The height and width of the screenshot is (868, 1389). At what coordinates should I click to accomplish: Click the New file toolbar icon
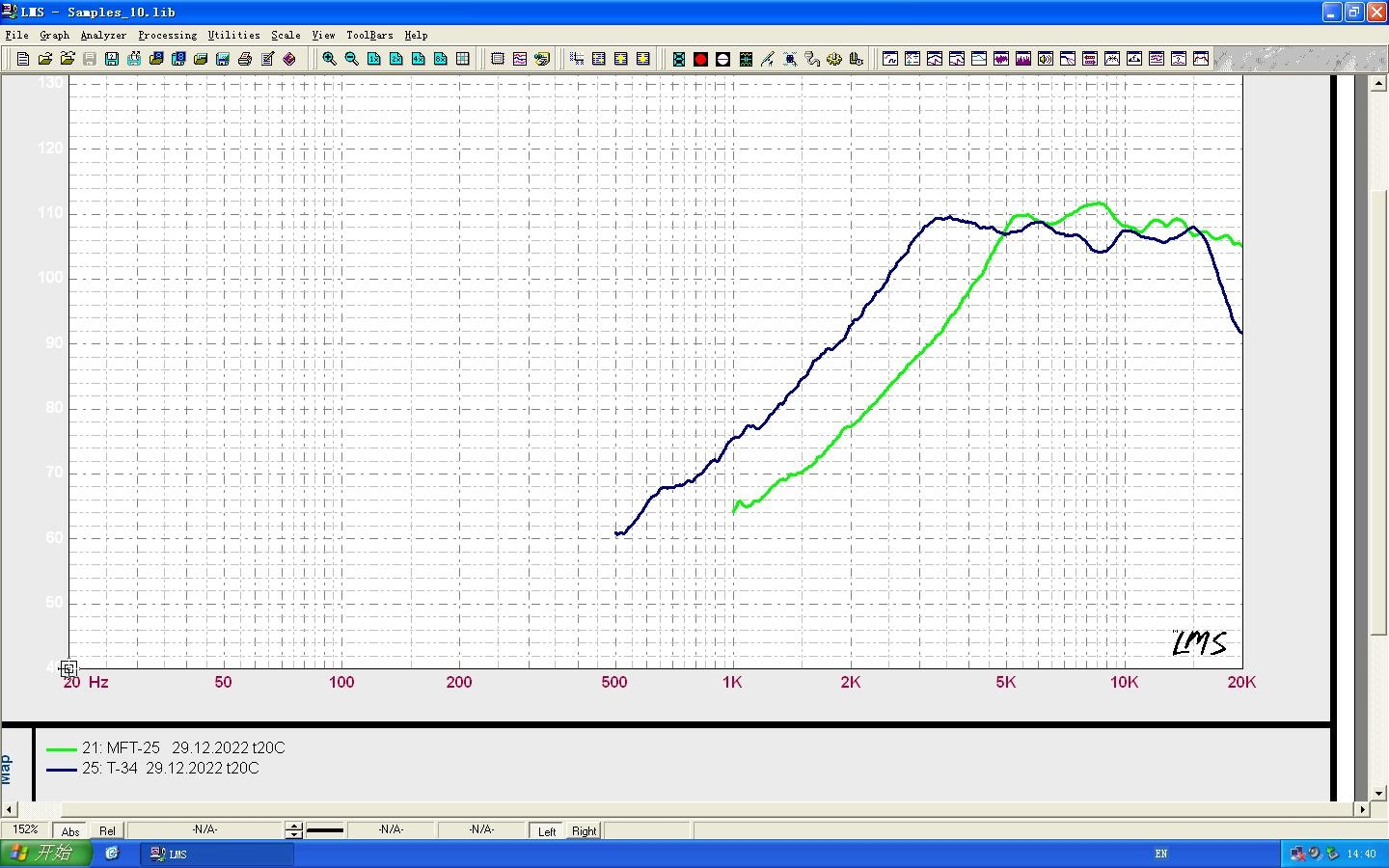tap(23, 59)
